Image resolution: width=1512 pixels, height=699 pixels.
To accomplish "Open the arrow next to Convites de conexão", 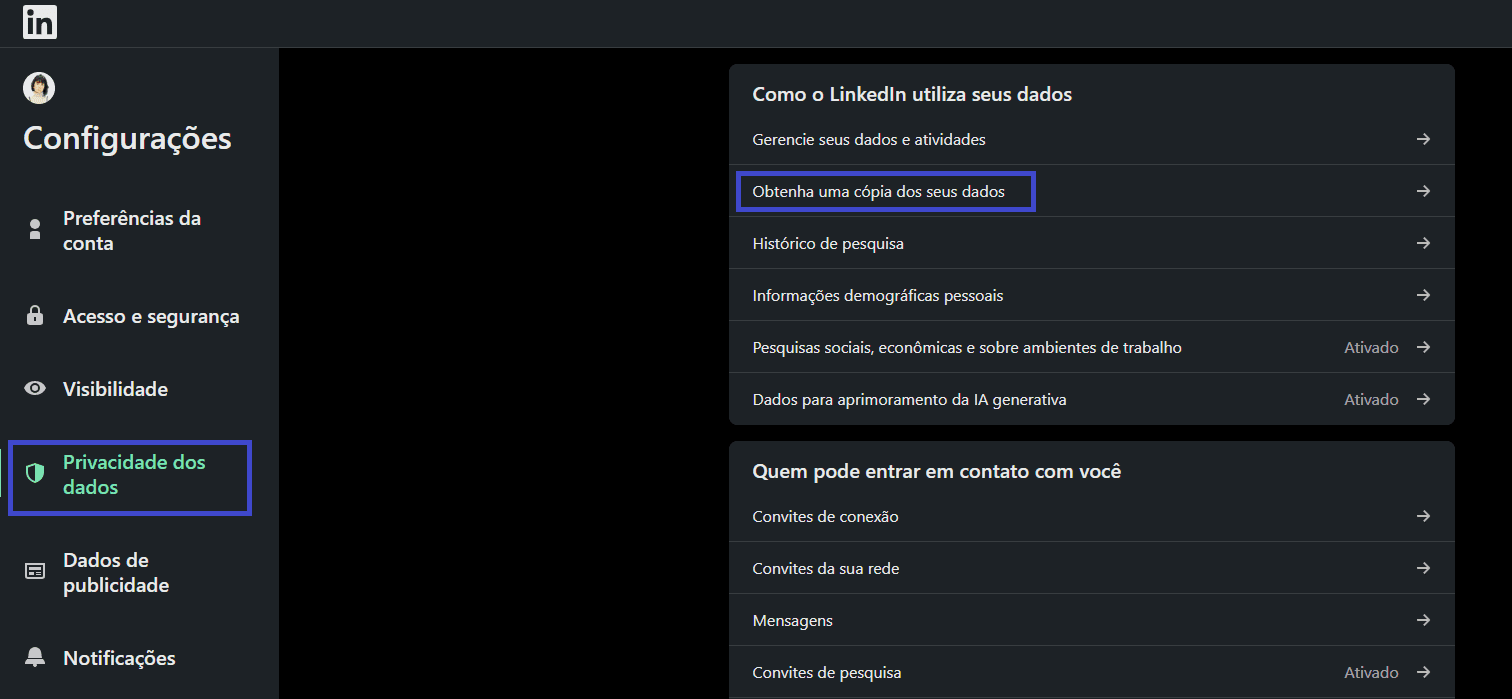I will [1422, 516].
